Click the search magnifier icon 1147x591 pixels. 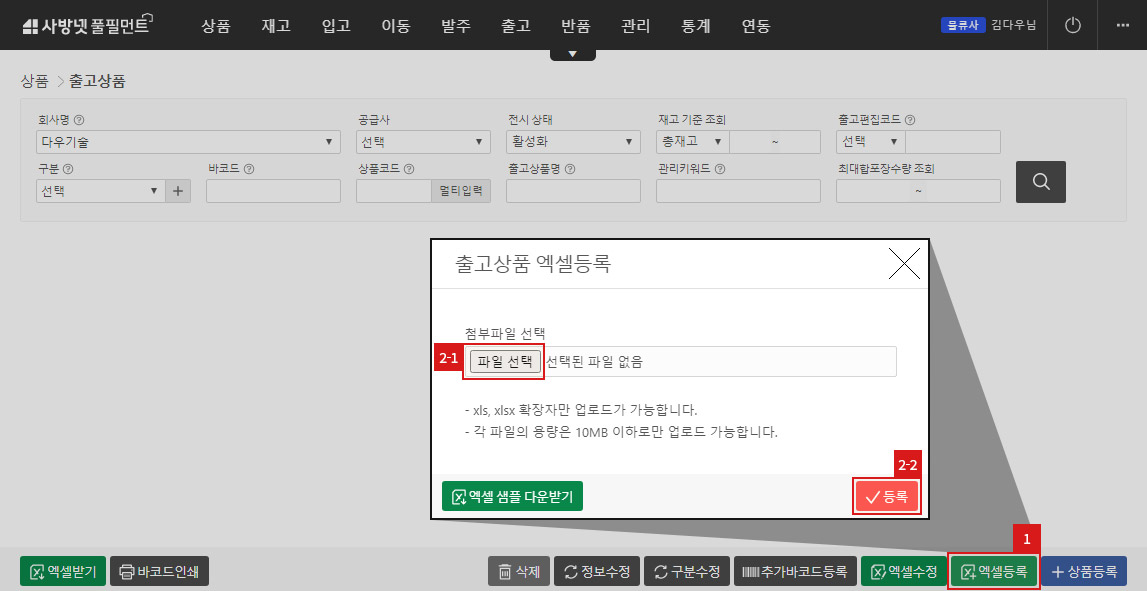[1040, 182]
